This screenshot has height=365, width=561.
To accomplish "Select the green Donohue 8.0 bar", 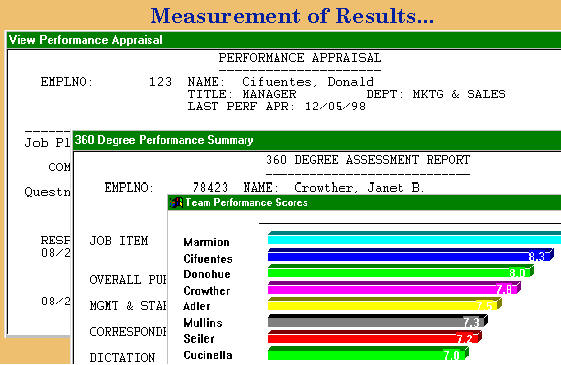I will point(401,271).
